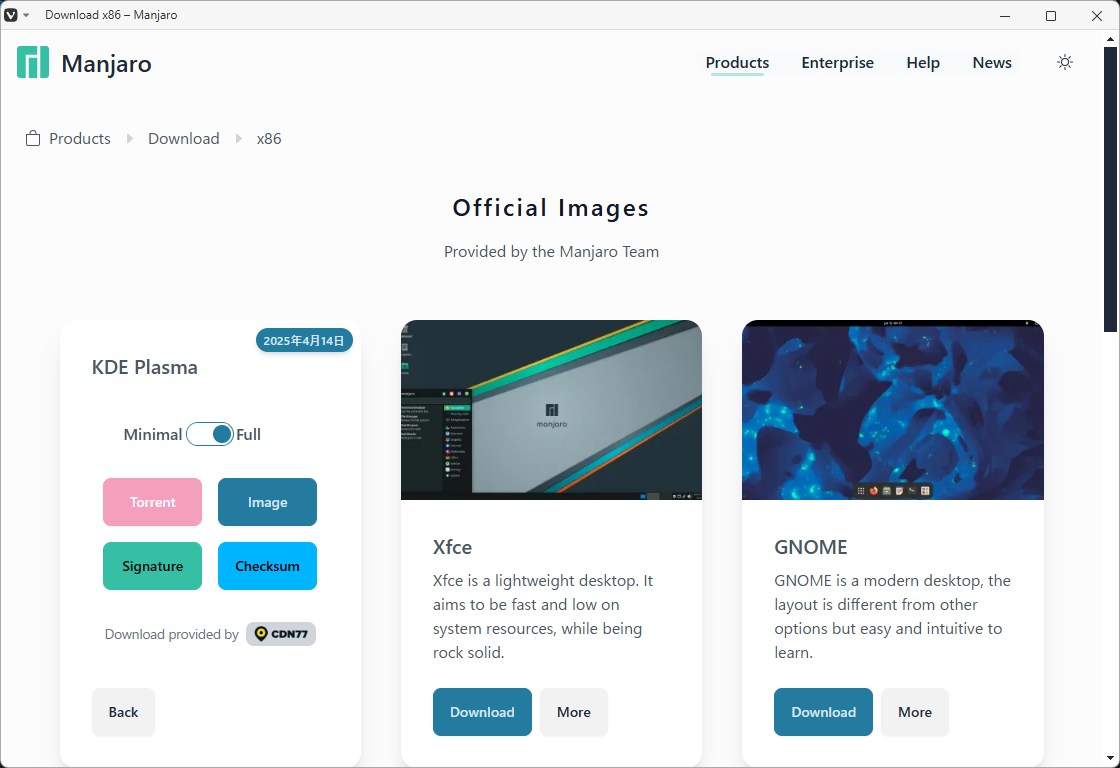Click Download on the Xfce card
The image size is (1120, 768).
coord(482,712)
